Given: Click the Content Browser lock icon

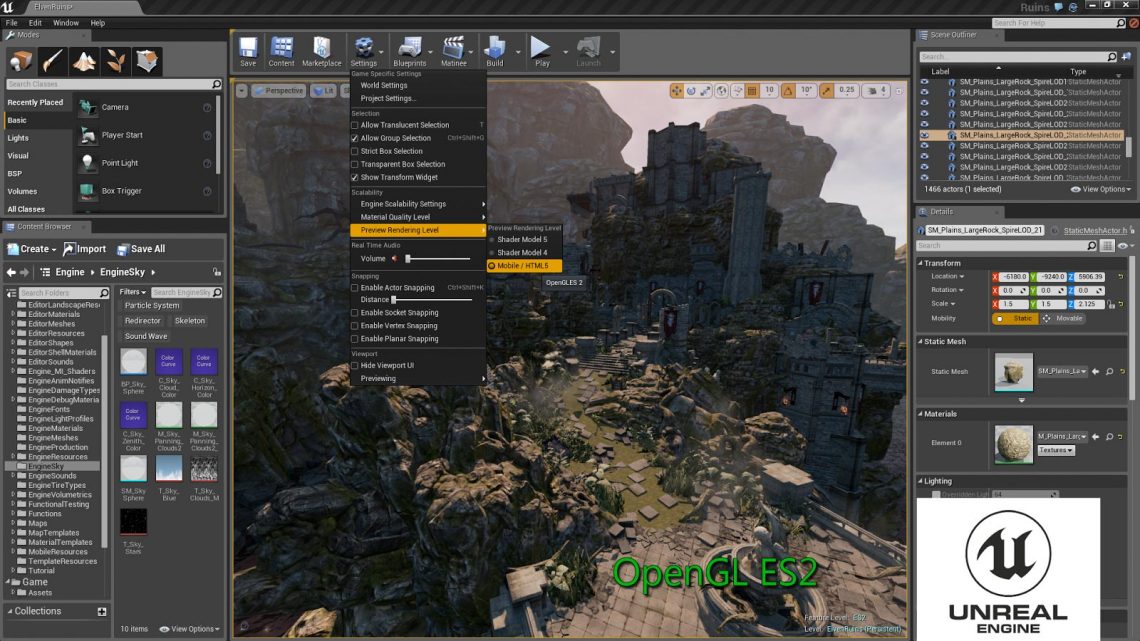Looking at the screenshot, I should click(217, 272).
